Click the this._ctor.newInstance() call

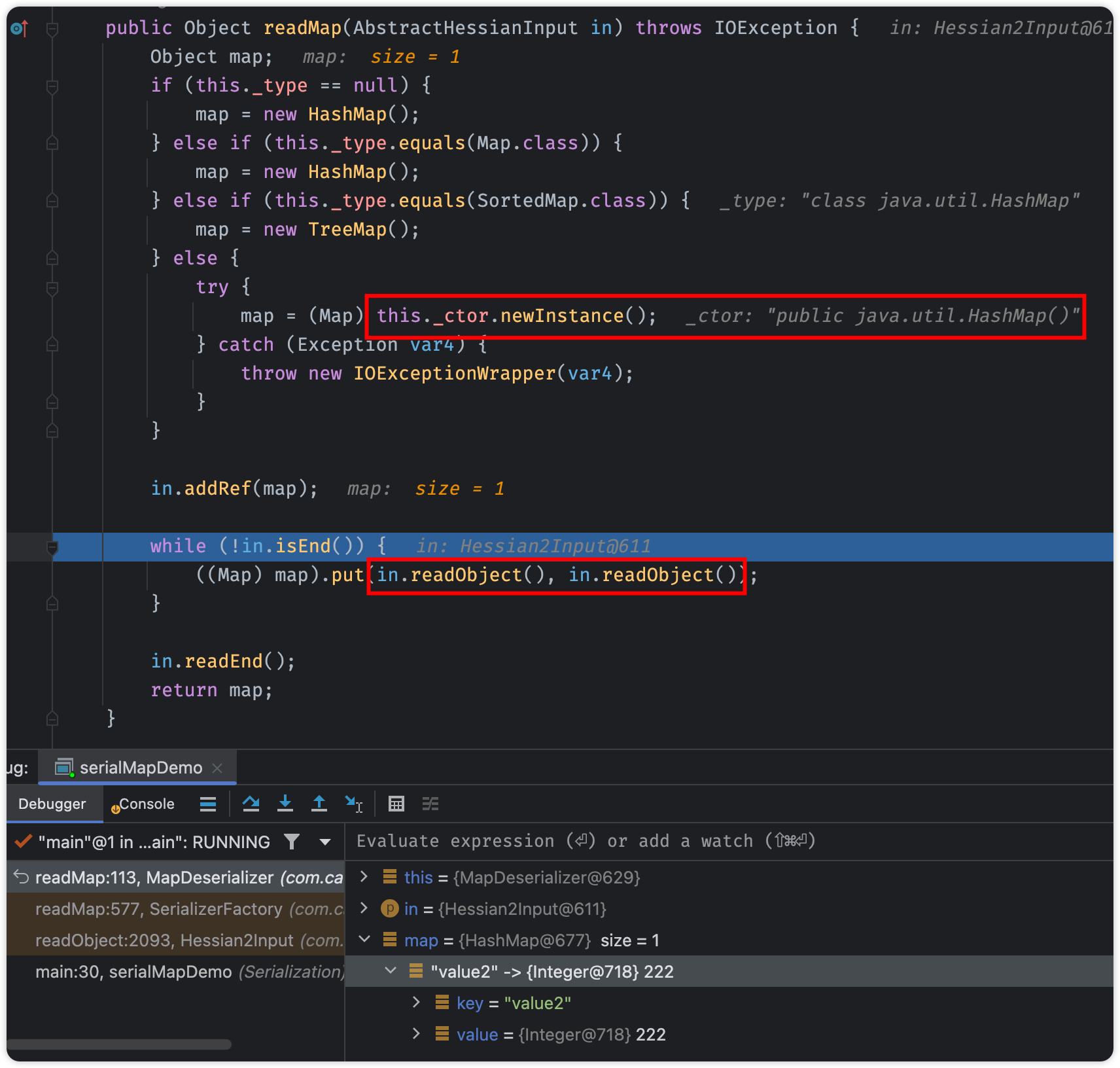click(516, 315)
